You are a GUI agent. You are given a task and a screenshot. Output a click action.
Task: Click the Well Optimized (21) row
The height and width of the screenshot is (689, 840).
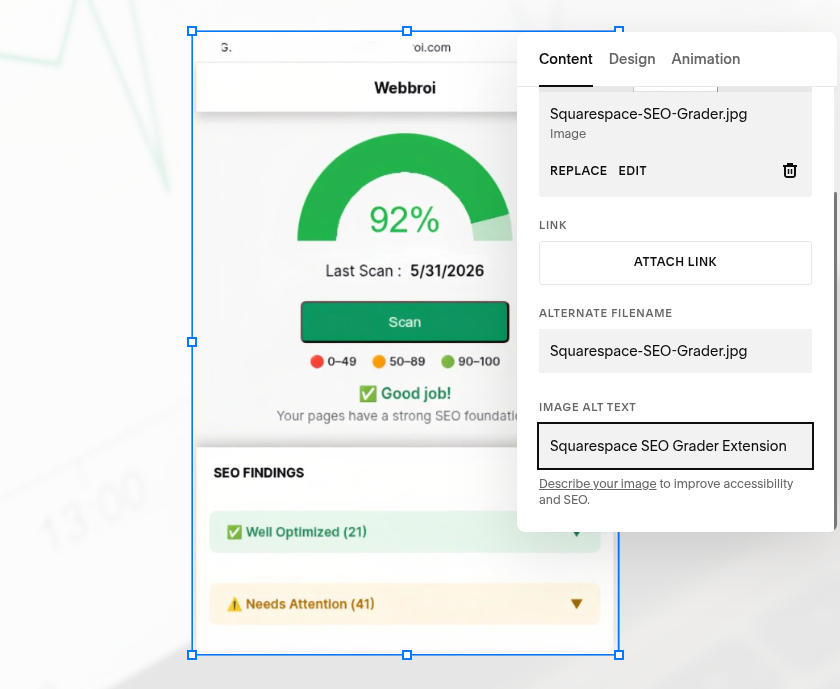[x=404, y=532]
